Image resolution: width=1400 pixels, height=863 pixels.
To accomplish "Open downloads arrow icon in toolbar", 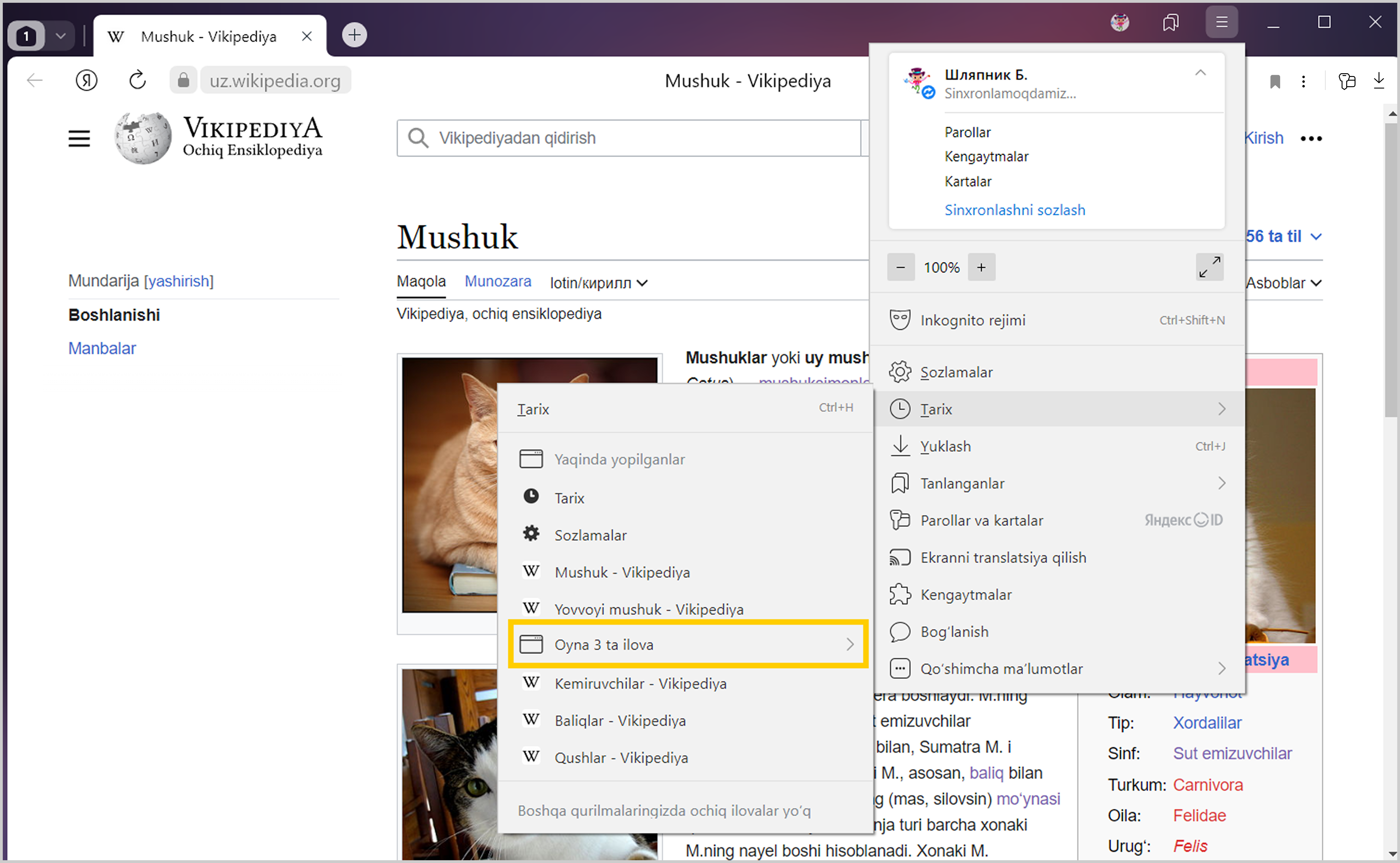I will tap(1379, 80).
